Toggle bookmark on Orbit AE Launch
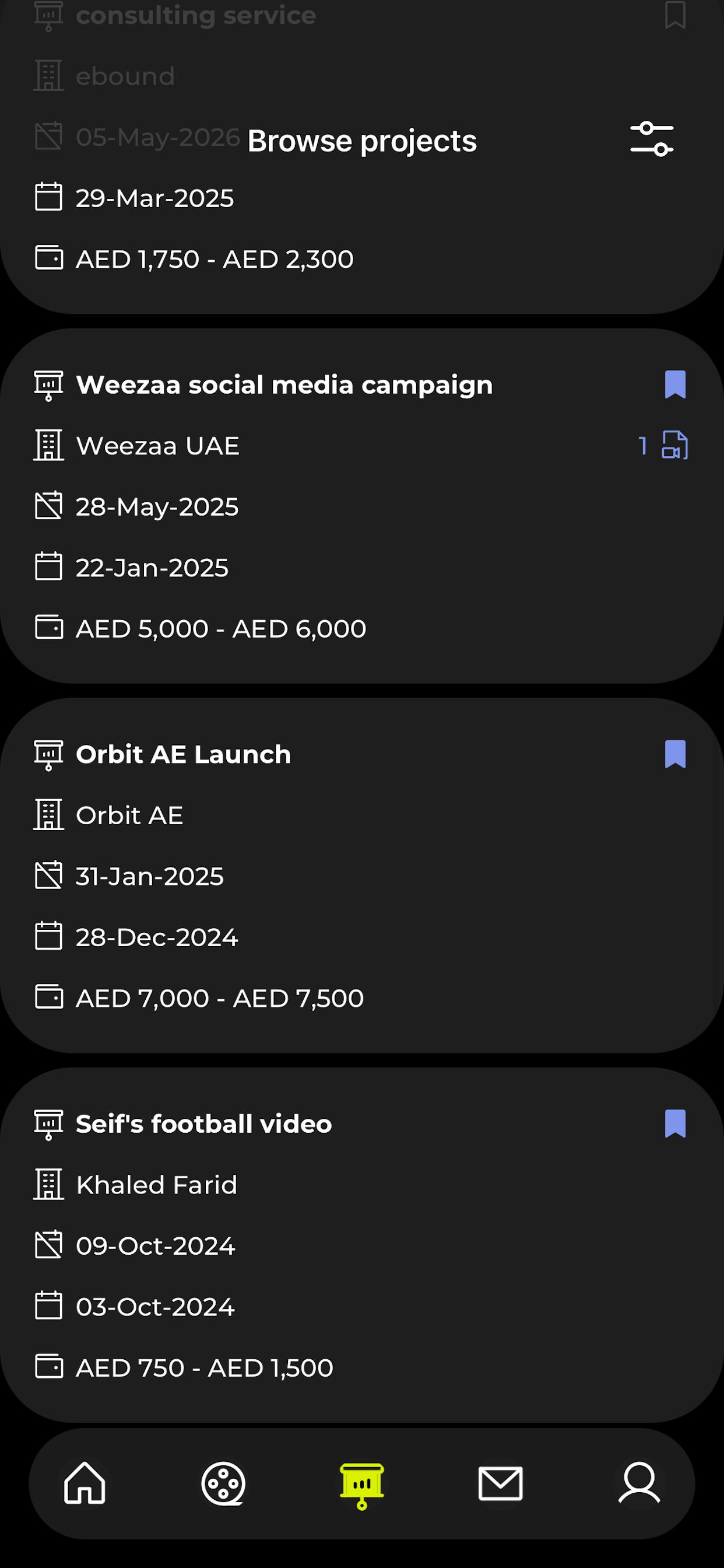The width and height of the screenshot is (724, 1568). [674, 754]
